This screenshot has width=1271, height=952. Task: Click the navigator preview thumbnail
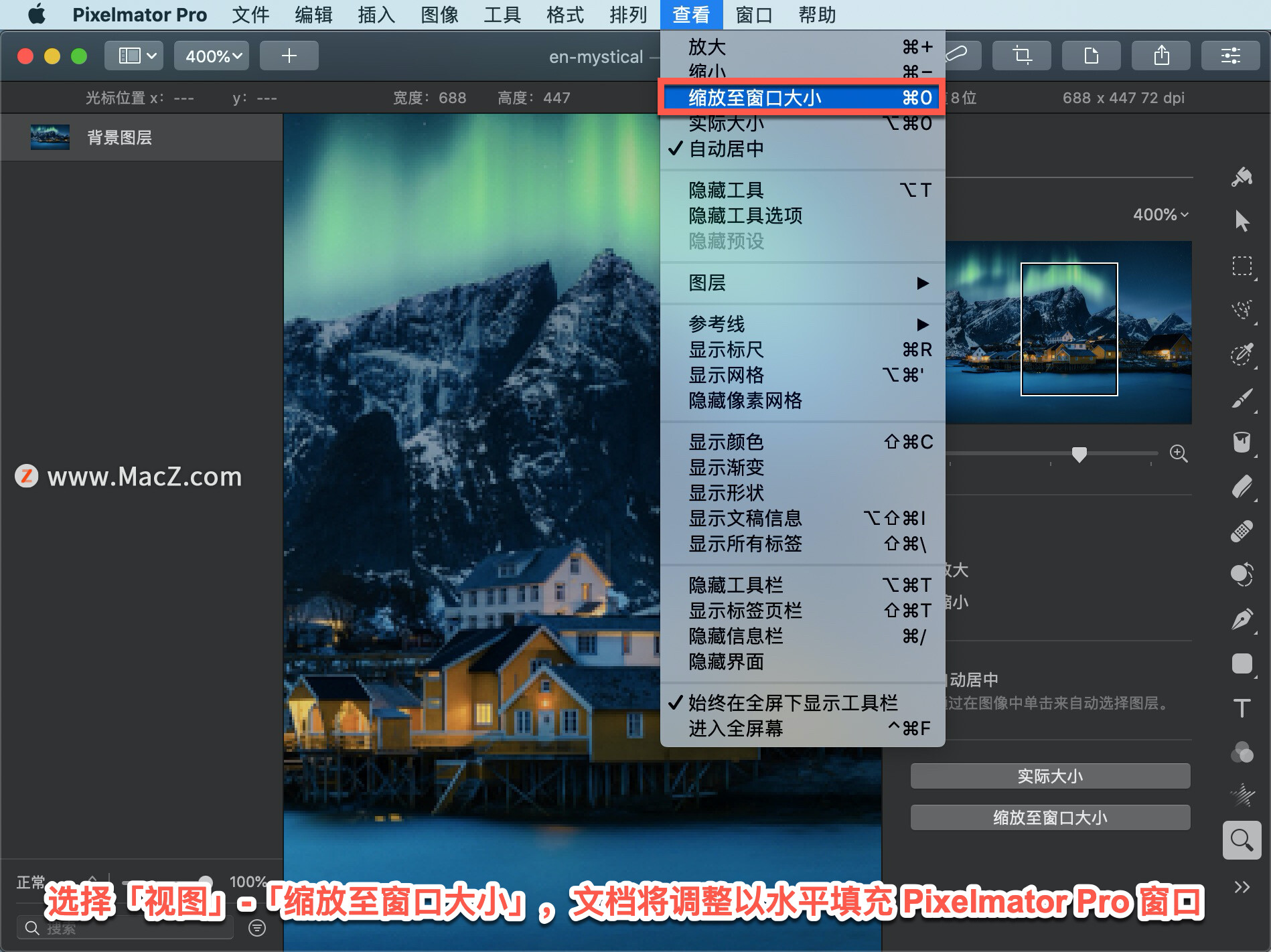coord(1069,332)
